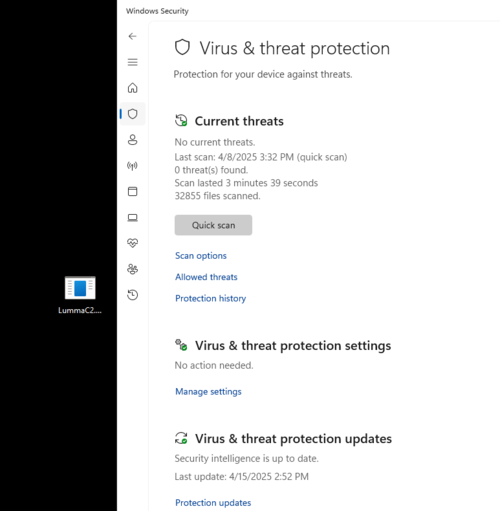
Task: Open the hamburger navigation menu
Action: click(132, 62)
